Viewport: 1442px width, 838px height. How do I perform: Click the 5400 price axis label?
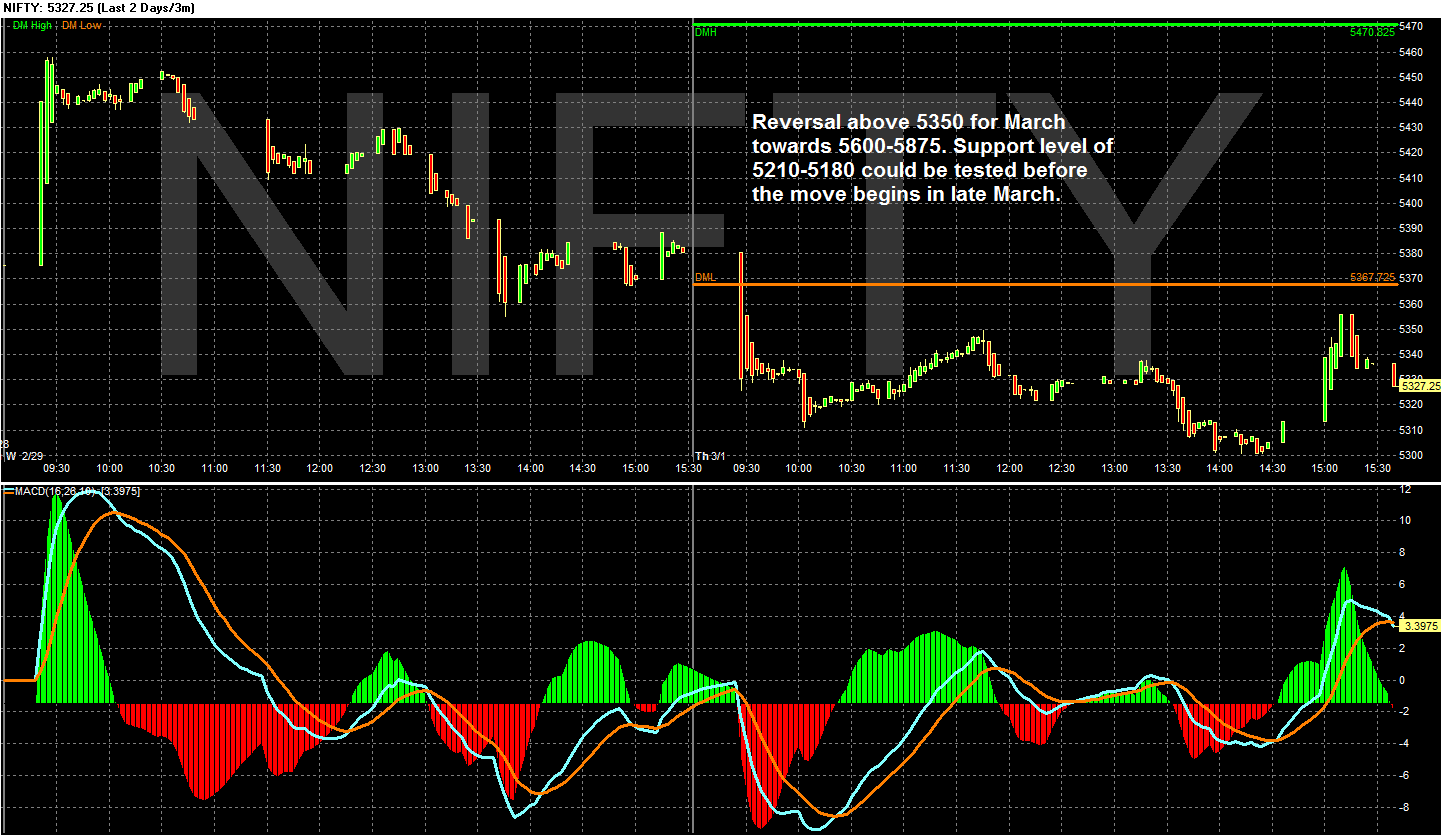(1412, 203)
